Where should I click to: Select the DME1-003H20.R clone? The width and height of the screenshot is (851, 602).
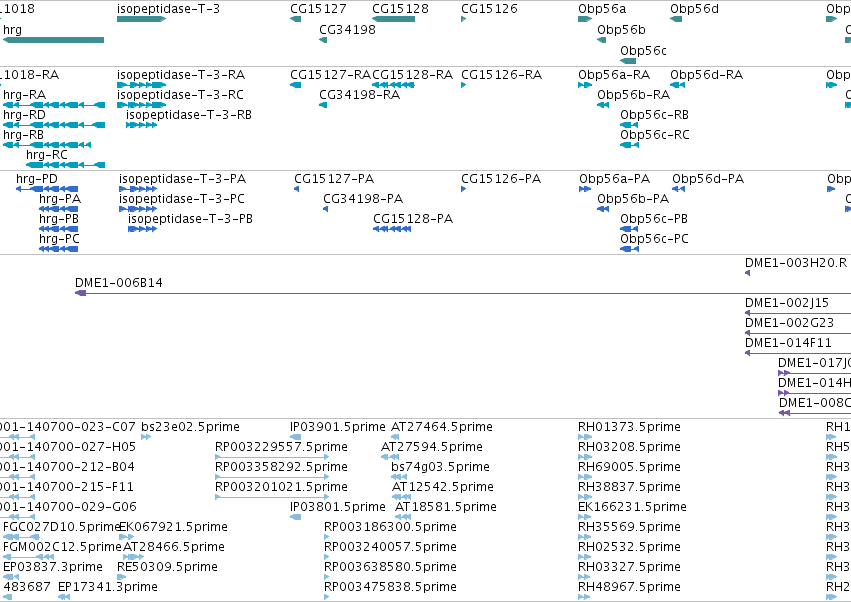pyautogui.click(x=747, y=273)
